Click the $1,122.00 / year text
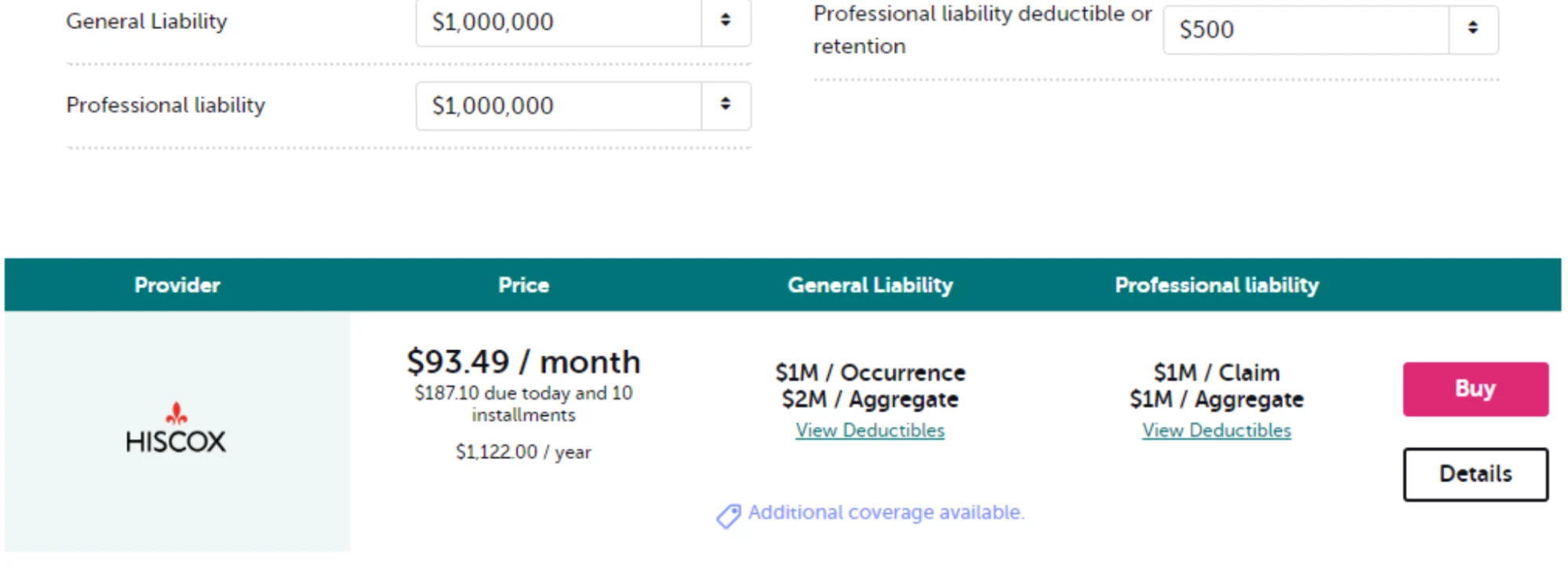 (x=523, y=452)
